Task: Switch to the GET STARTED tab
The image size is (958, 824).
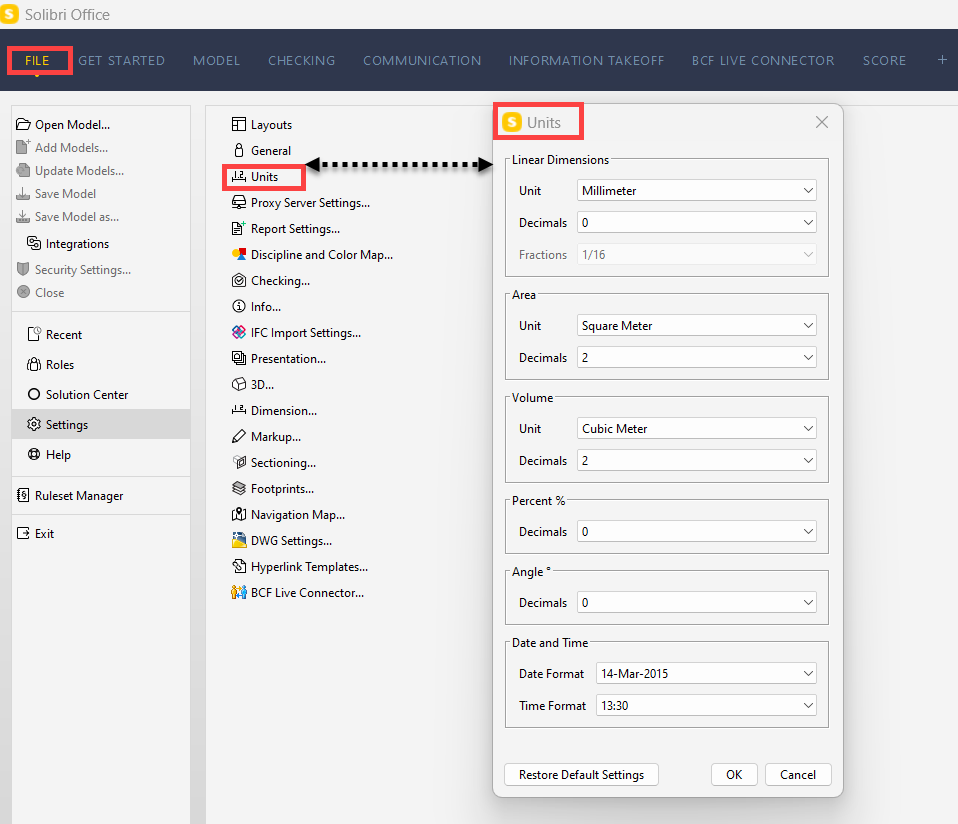Action: coord(122,60)
